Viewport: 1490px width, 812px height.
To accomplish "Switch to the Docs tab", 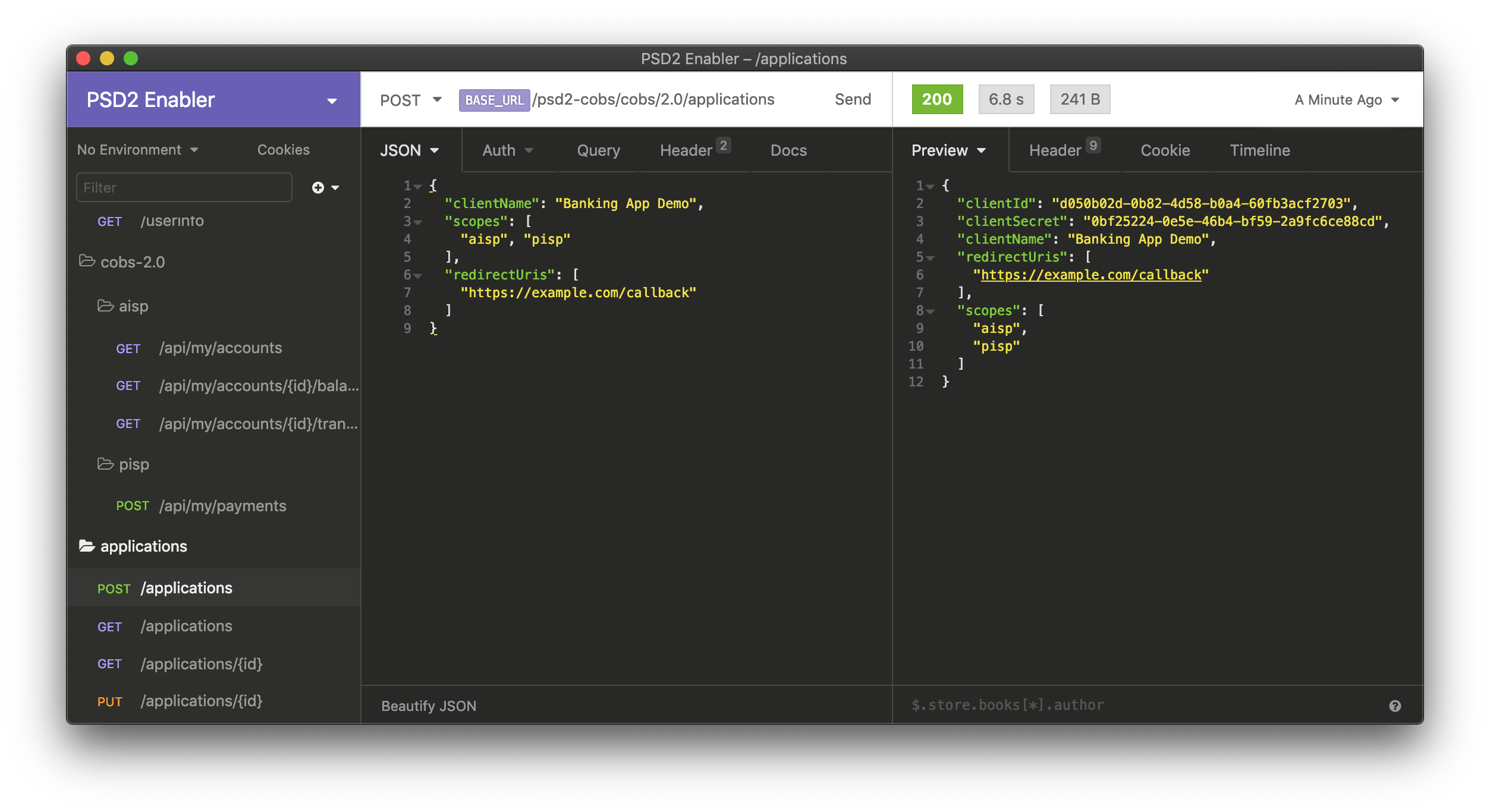I will click(x=788, y=150).
